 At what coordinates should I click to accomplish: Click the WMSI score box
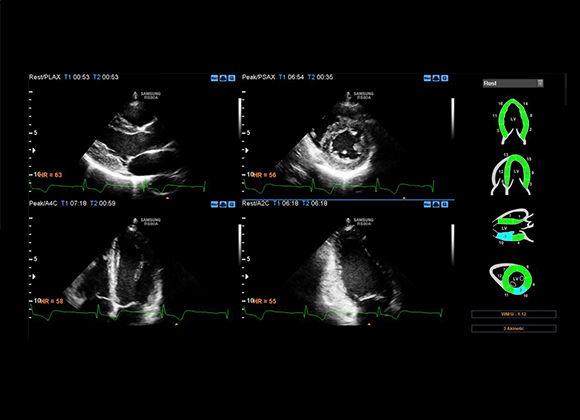point(514,314)
